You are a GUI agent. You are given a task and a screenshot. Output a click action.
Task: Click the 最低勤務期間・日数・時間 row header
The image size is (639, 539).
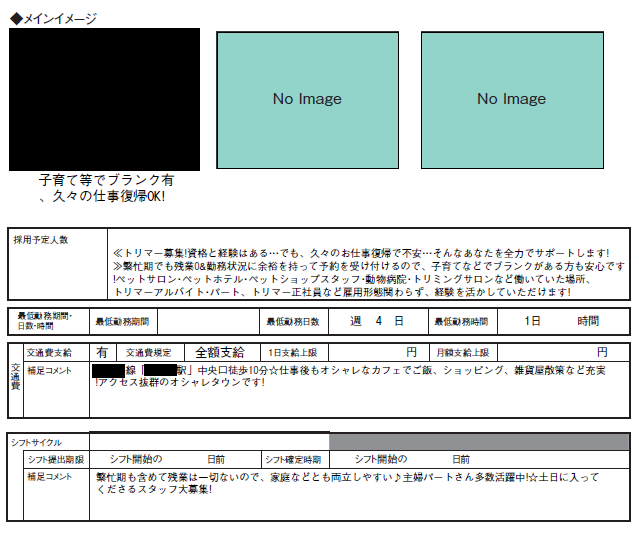point(48,321)
